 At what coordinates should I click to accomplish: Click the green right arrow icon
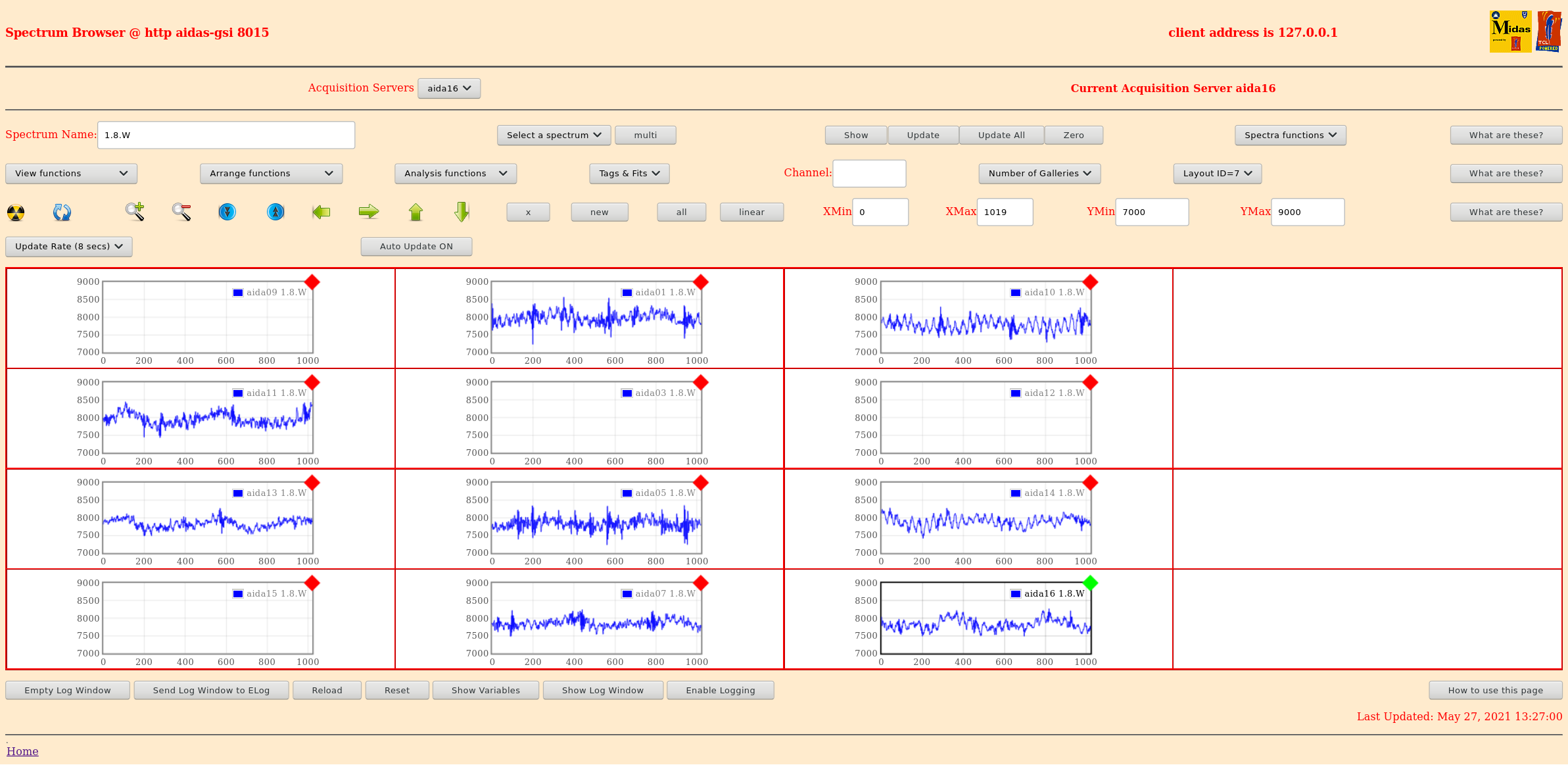point(369,212)
